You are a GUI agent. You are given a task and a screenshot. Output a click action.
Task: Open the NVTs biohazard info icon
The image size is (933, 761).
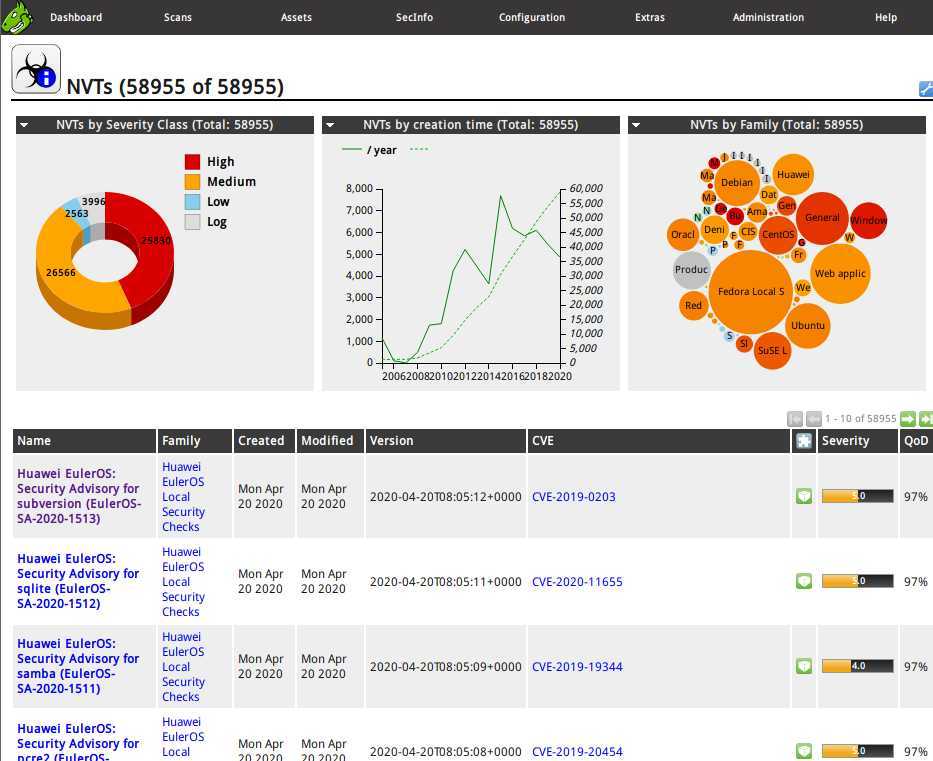click(x=36, y=68)
